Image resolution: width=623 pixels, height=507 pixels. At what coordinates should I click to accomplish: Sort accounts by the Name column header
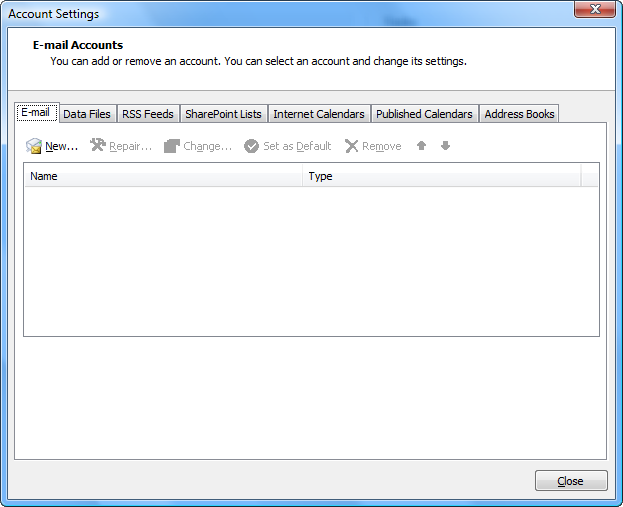[163, 176]
